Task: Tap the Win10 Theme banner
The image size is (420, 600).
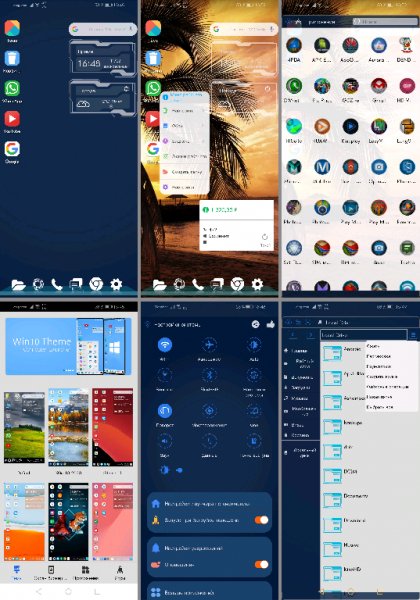Action: [x=68, y=346]
